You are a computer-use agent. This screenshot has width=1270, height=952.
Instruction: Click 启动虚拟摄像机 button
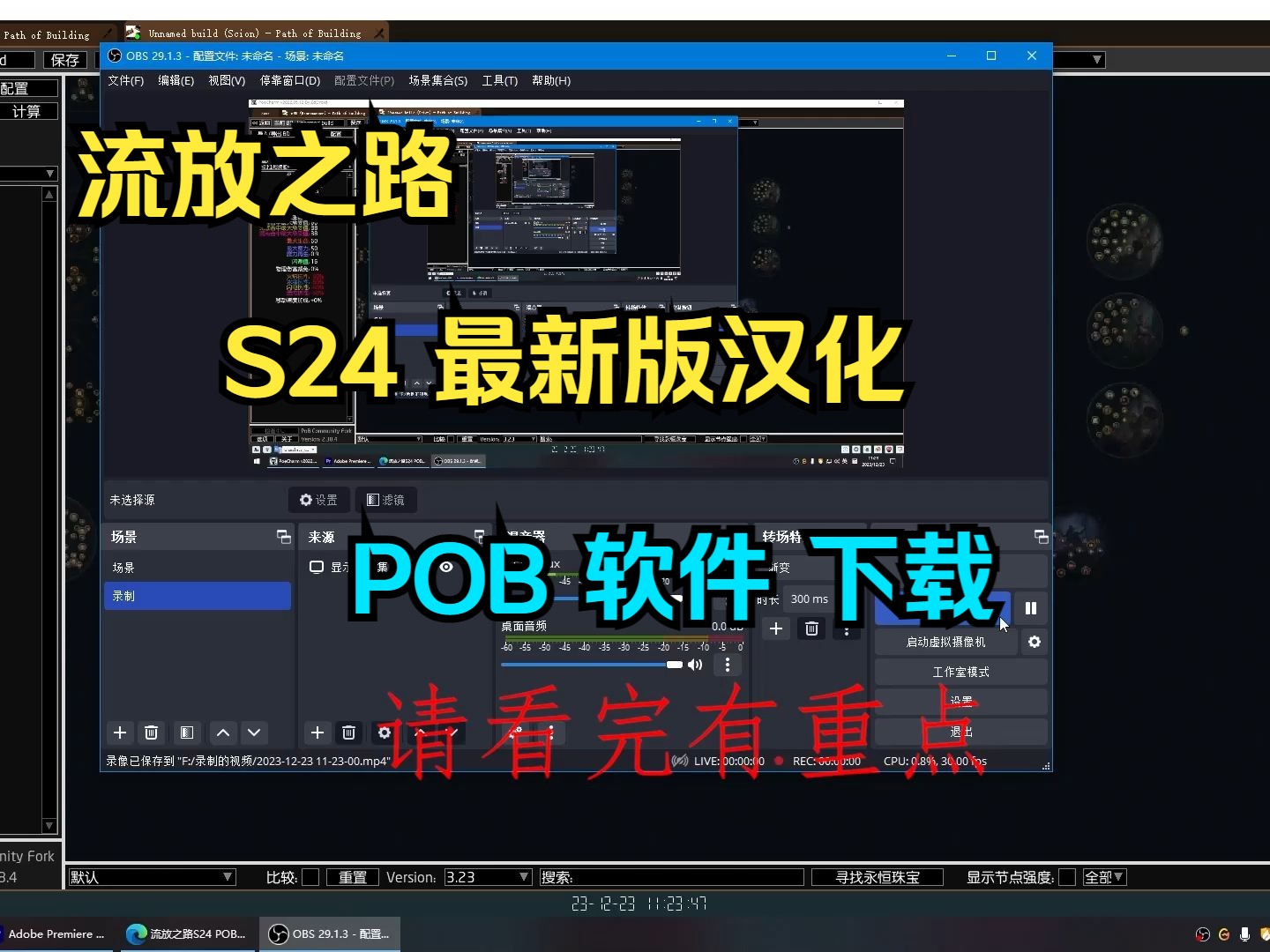point(945,642)
